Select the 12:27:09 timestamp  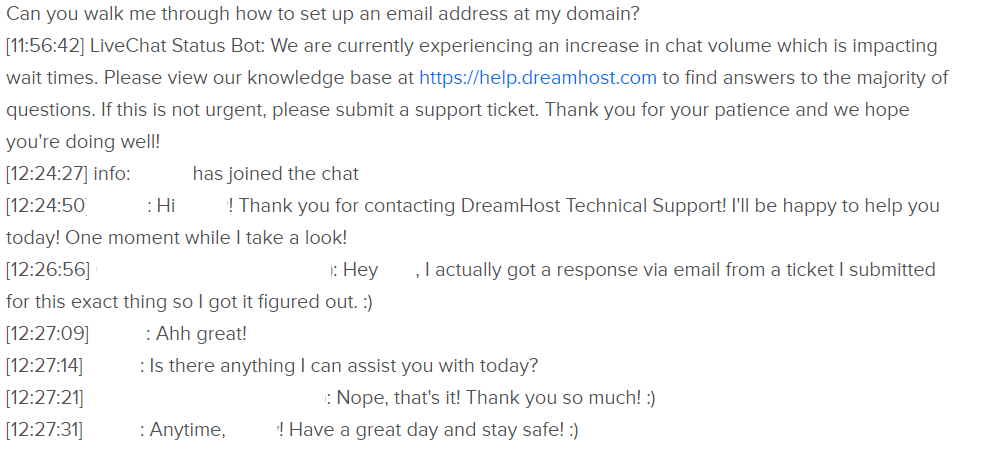pos(47,334)
